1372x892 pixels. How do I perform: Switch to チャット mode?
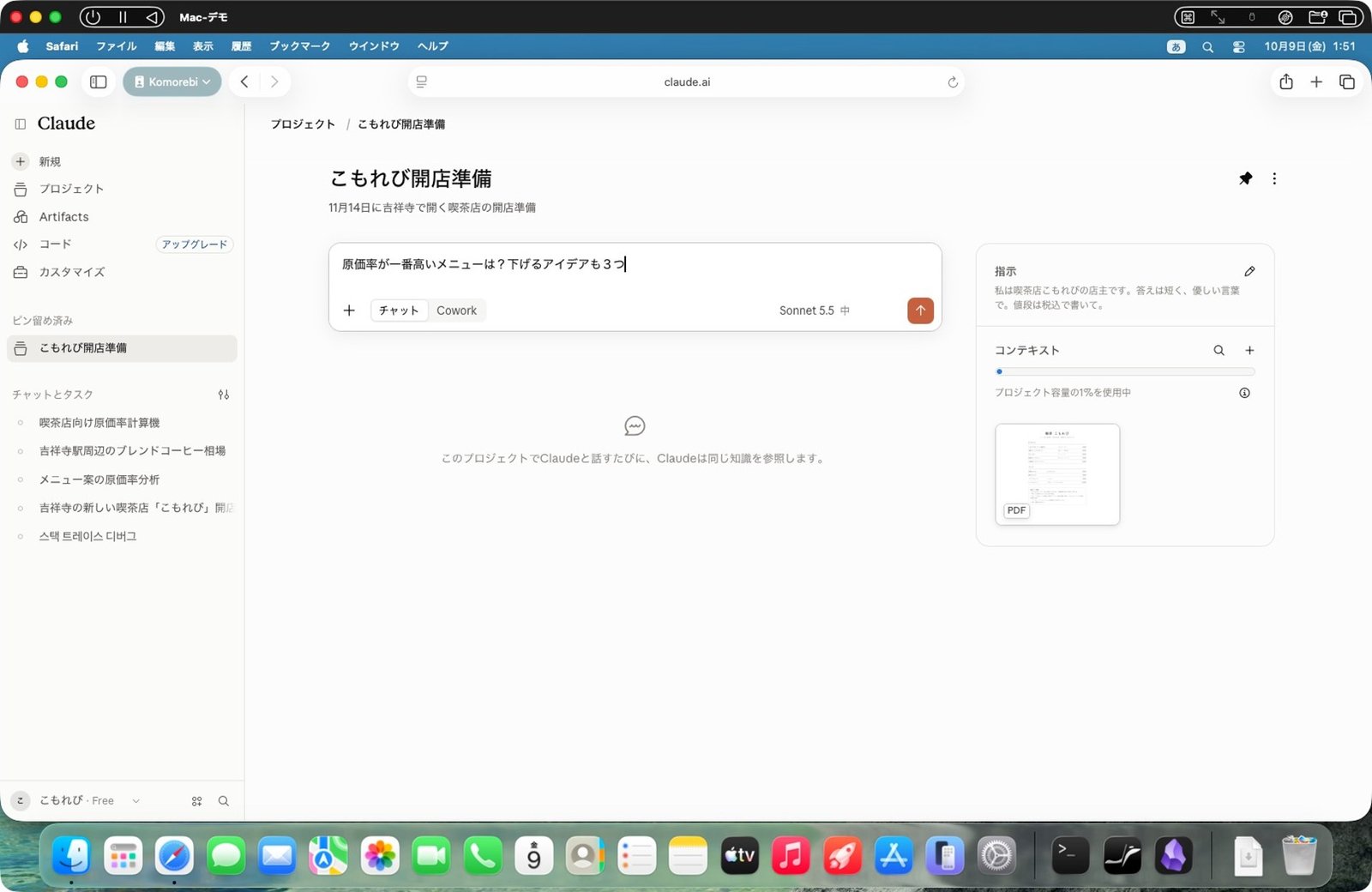399,310
